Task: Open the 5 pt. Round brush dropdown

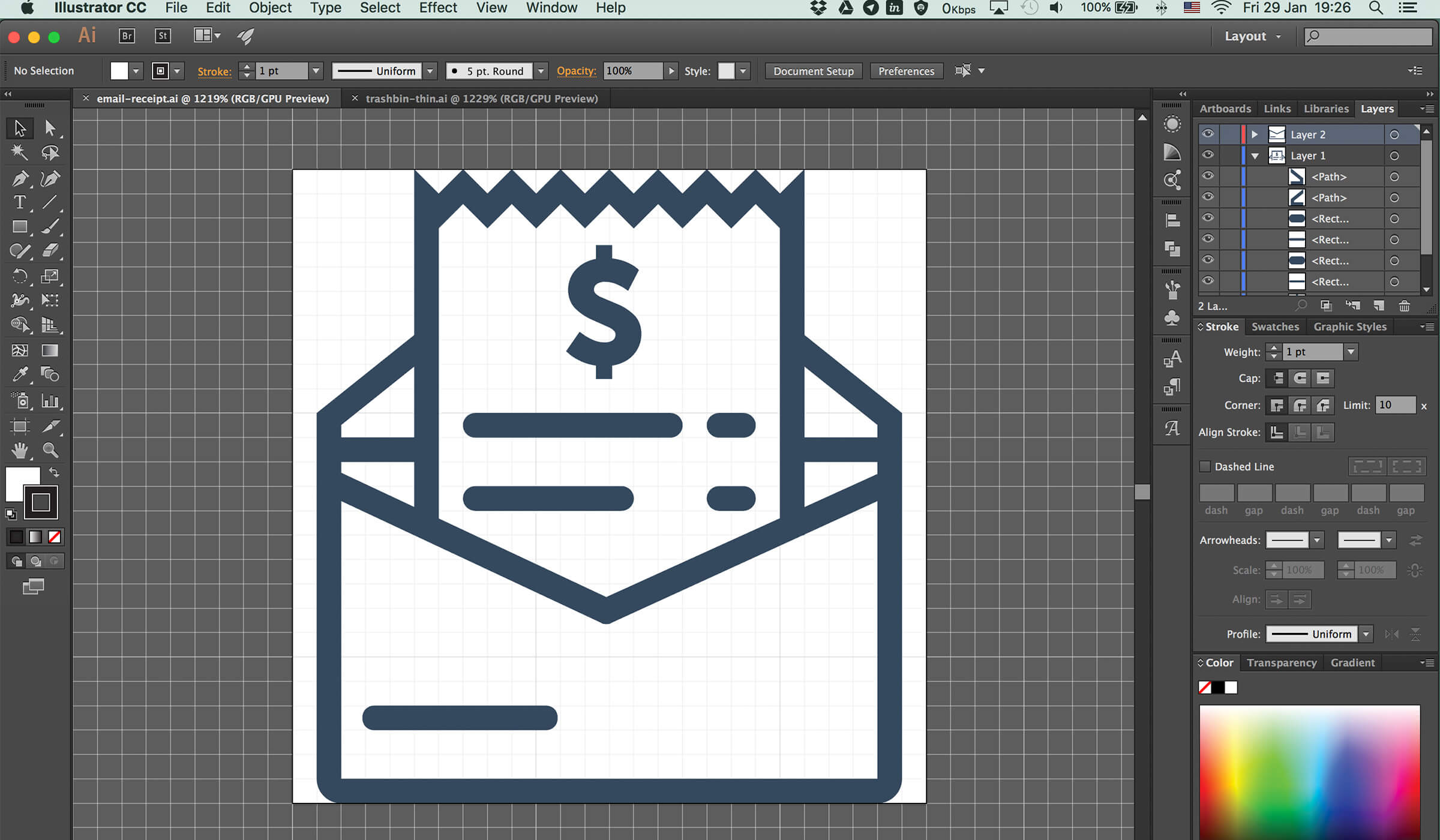Action: [x=541, y=71]
